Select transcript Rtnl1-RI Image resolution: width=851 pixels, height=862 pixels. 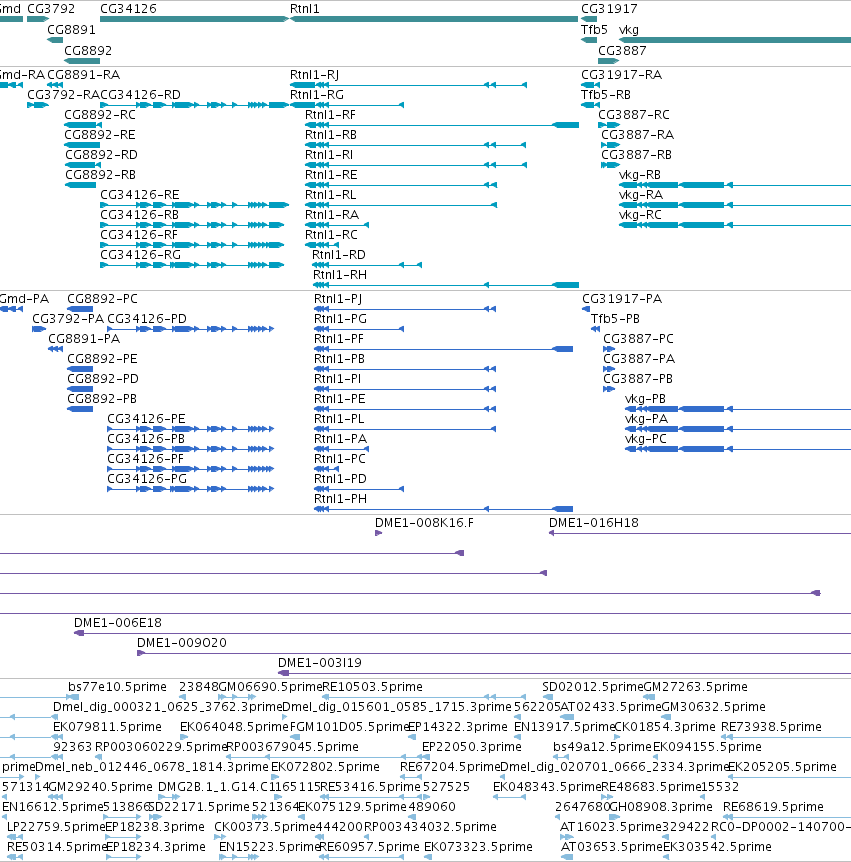click(x=329, y=154)
